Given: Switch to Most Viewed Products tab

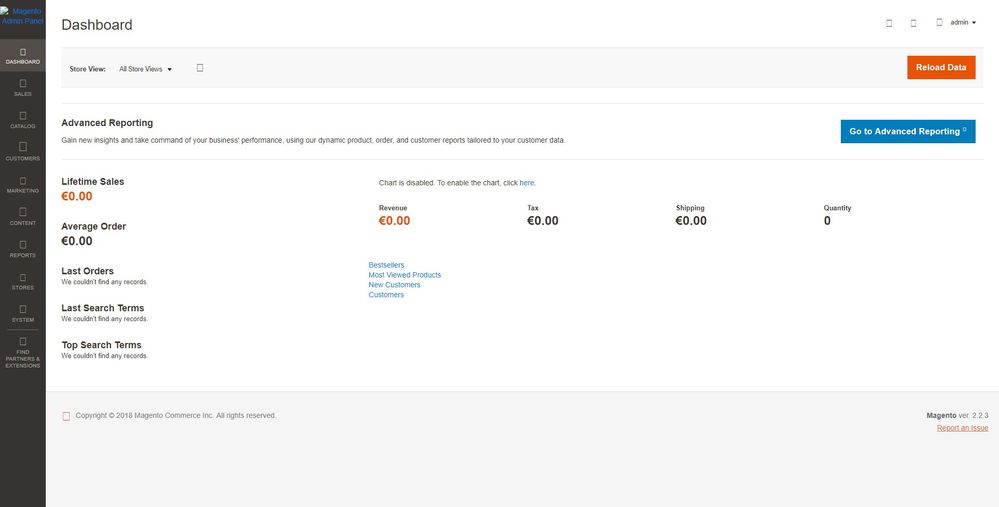Looking at the screenshot, I should pyautogui.click(x=404, y=275).
